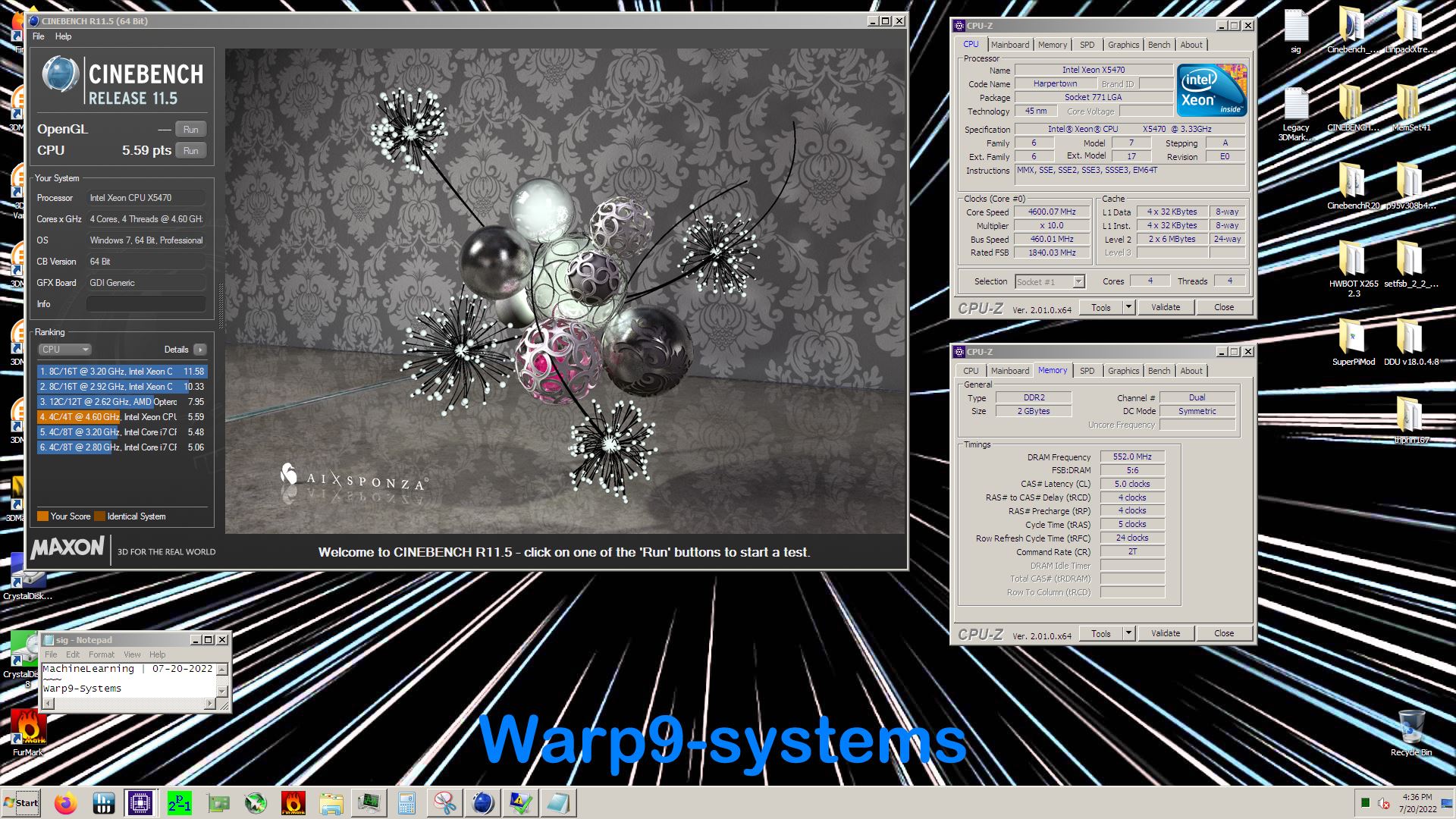Select ranking entry 8C/16T @ 3.20 GHz
Image resolution: width=1456 pixels, height=819 pixels.
[x=122, y=372]
